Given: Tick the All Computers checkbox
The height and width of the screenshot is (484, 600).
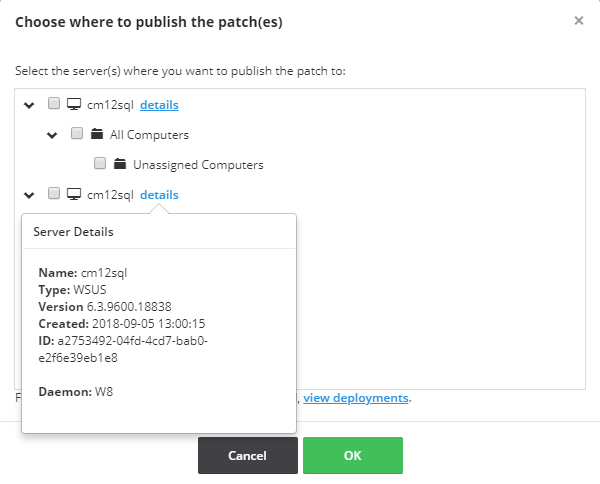Looking at the screenshot, I should coord(77,134).
